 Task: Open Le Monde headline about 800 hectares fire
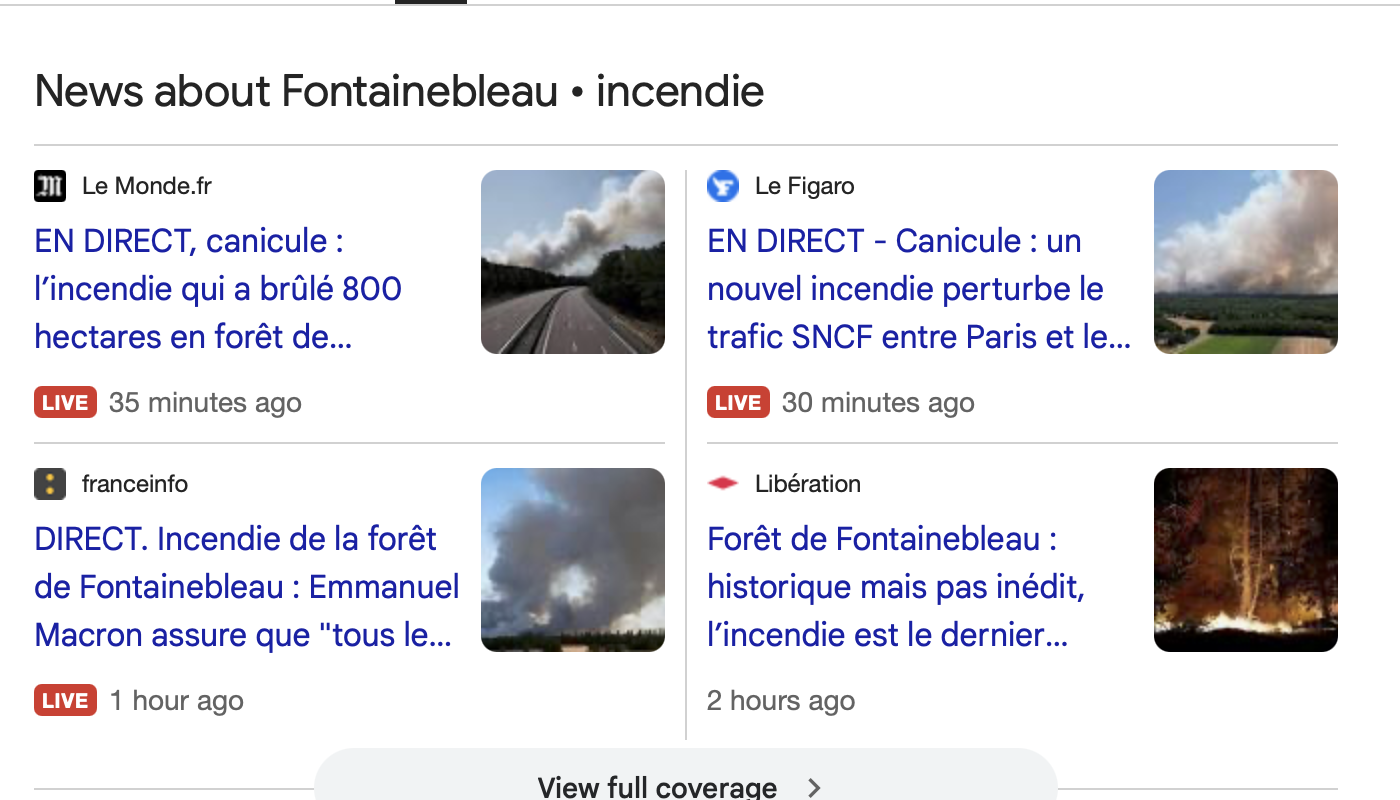tap(218, 289)
